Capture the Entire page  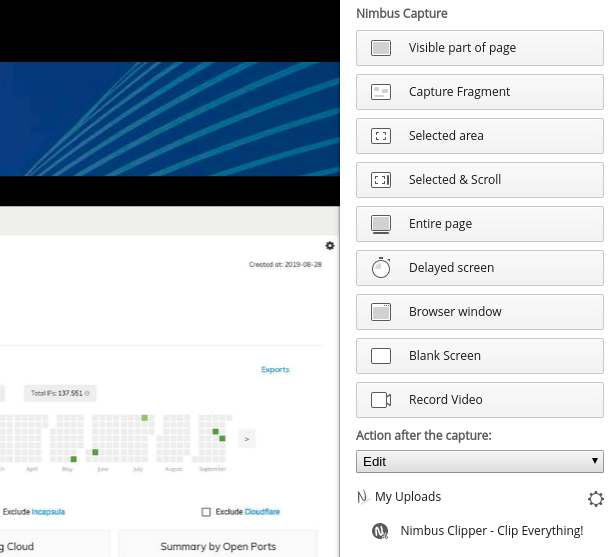click(480, 224)
